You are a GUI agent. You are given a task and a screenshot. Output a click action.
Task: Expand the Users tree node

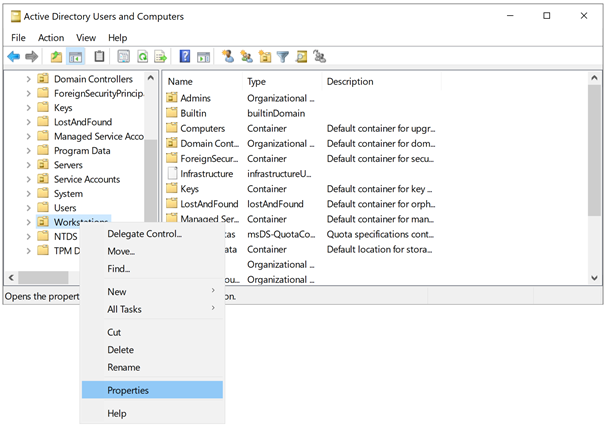click(28, 208)
